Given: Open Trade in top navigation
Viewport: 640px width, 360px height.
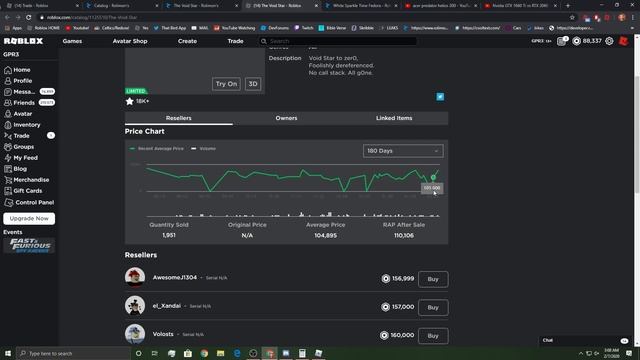Looking at the screenshot, I should (236, 41).
